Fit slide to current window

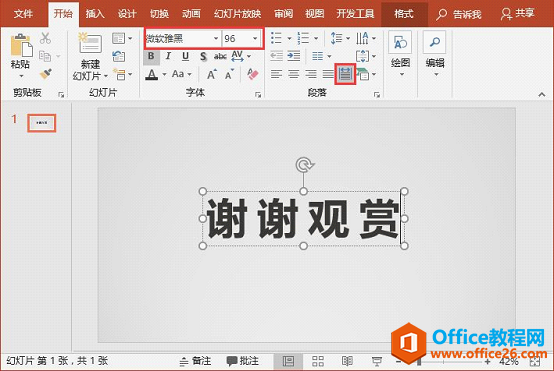pyautogui.click(x=535, y=361)
